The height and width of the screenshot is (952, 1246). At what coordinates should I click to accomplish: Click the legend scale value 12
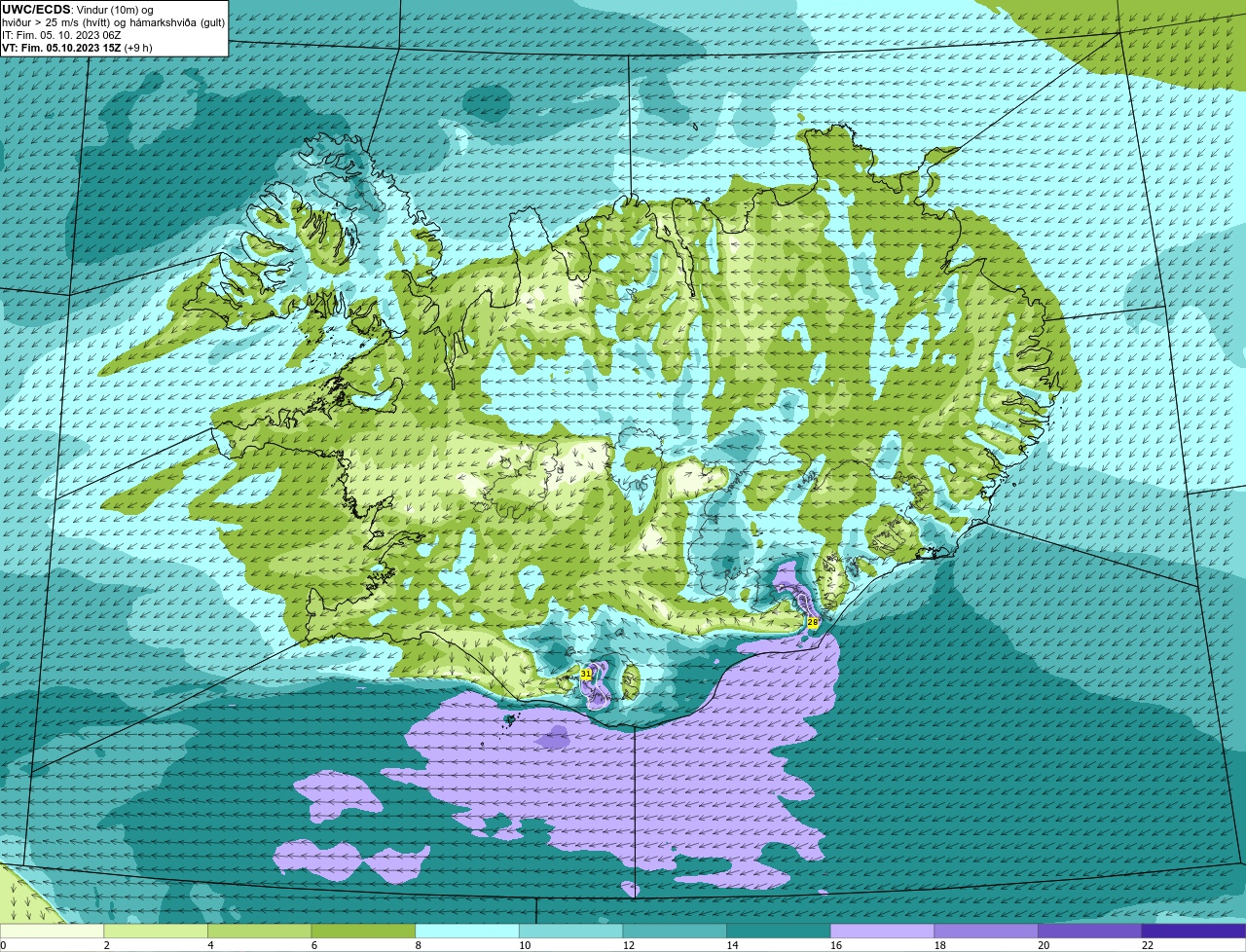[x=629, y=945]
